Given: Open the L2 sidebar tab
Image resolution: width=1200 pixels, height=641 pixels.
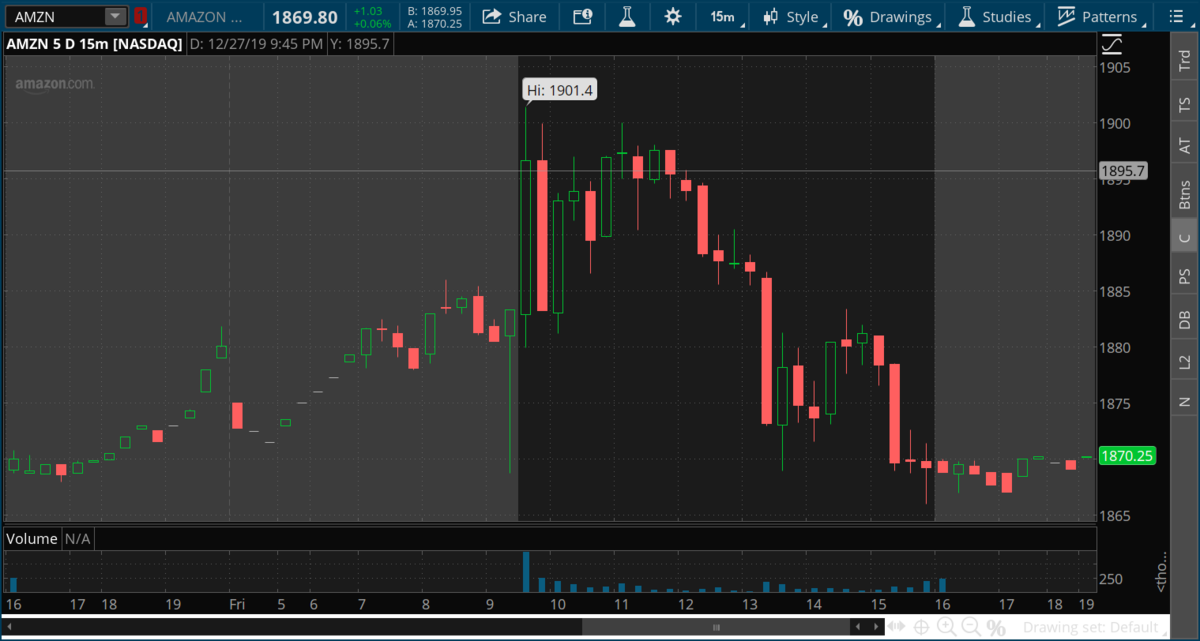Looking at the screenshot, I should (1185, 362).
